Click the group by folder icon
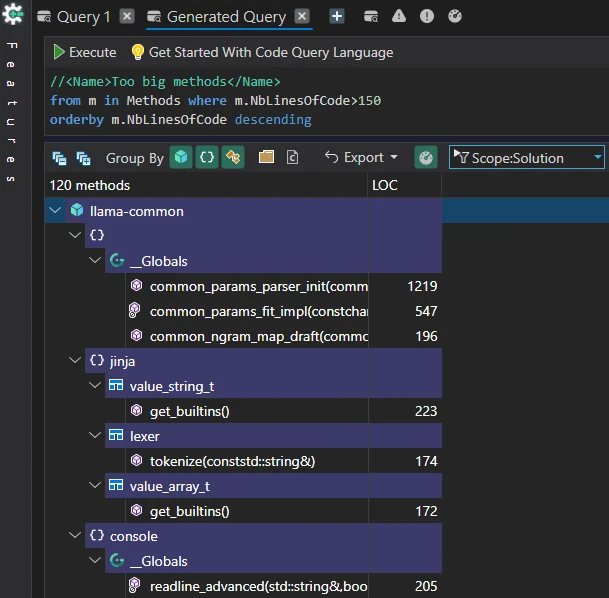 click(266, 157)
